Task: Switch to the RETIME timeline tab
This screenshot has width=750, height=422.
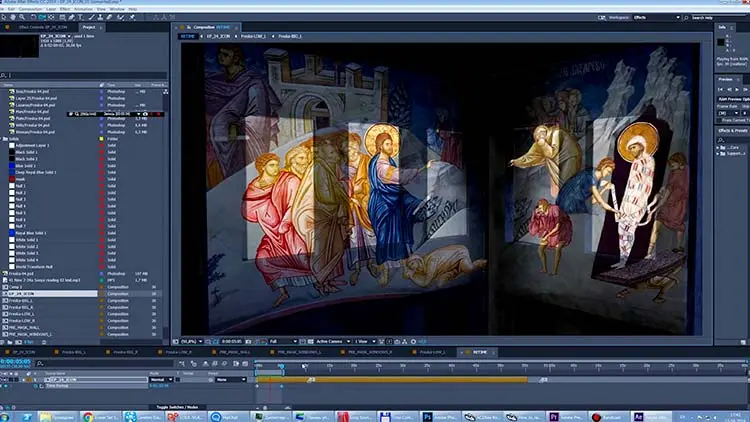Action: tap(479, 352)
